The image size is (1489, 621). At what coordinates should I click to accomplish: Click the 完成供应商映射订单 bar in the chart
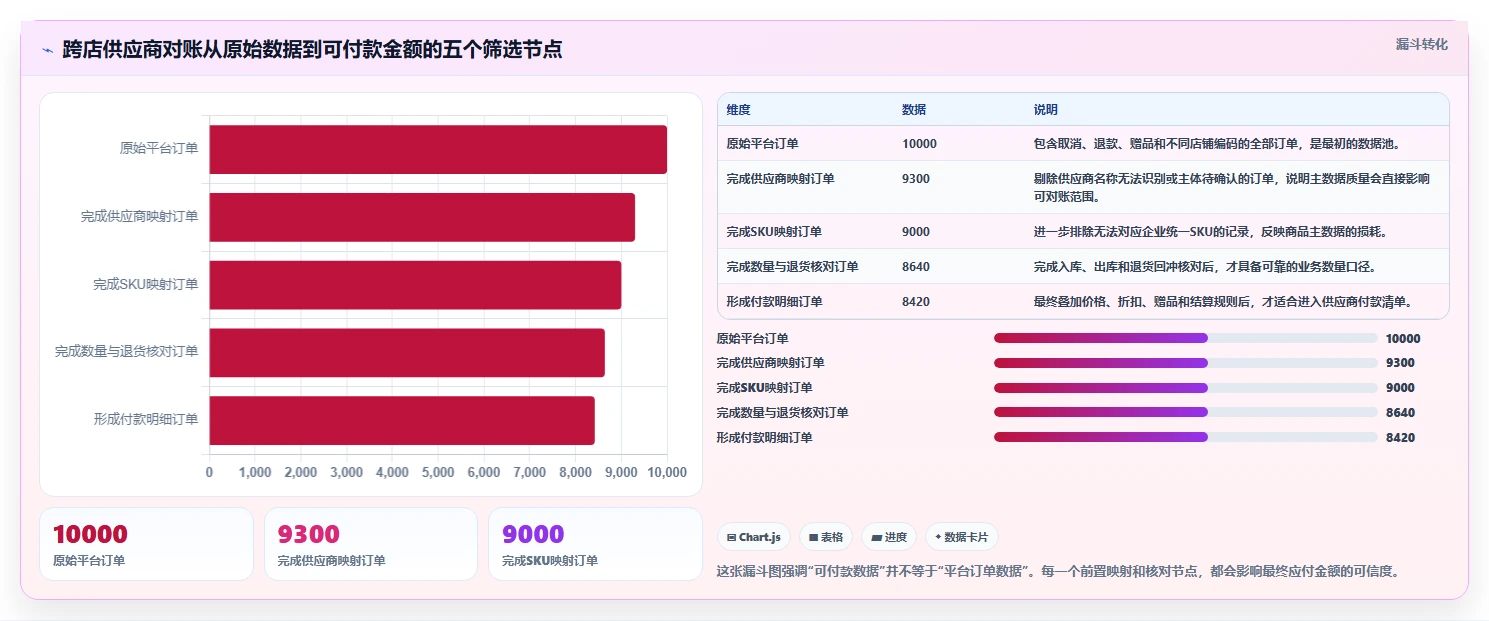click(x=422, y=217)
